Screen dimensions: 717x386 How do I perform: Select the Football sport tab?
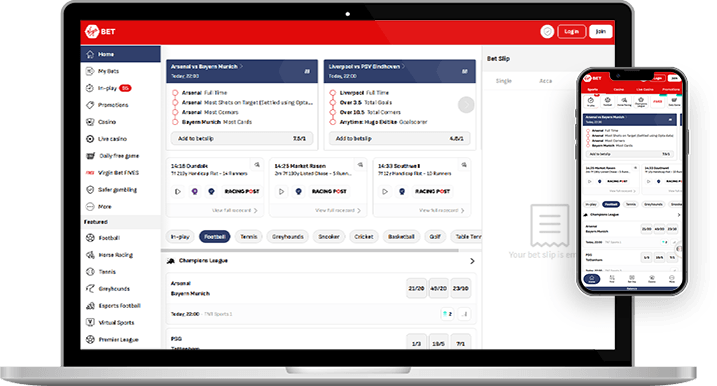pos(214,236)
